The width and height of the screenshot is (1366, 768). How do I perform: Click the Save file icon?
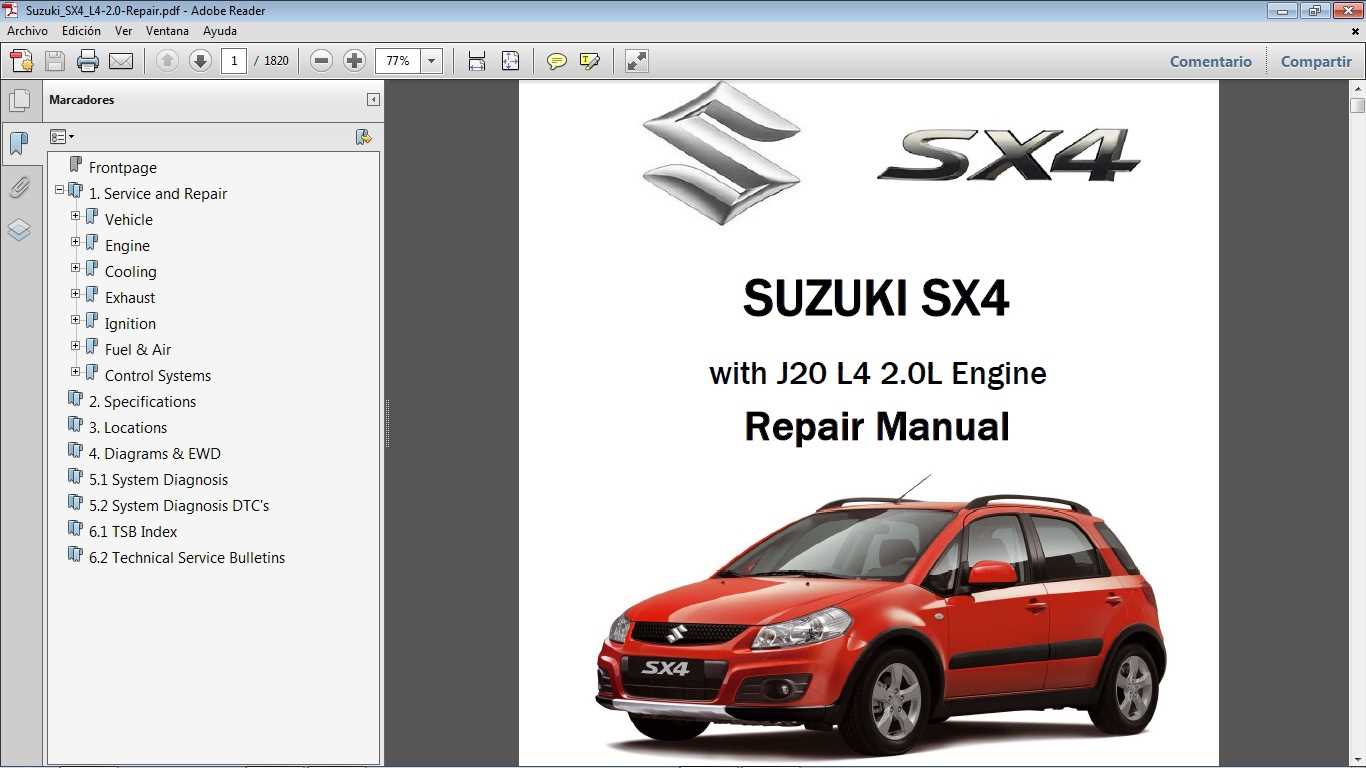pos(55,61)
